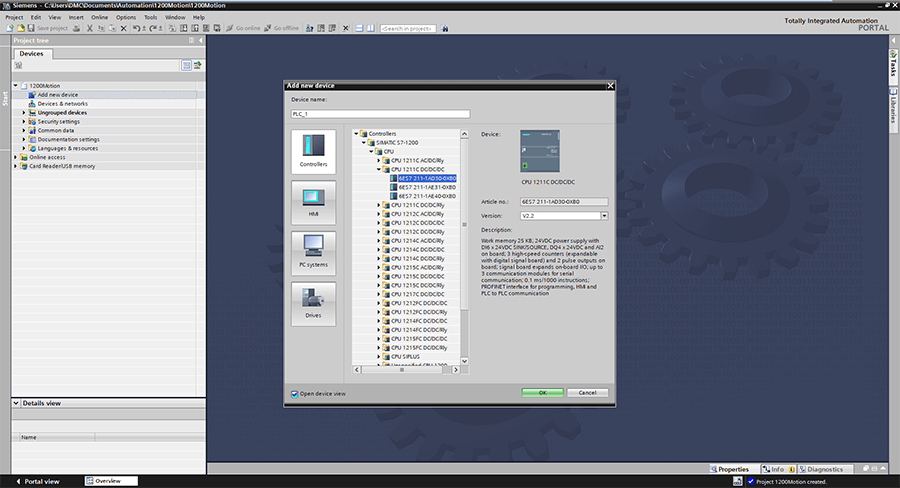Select the Drives category button

click(x=313, y=304)
